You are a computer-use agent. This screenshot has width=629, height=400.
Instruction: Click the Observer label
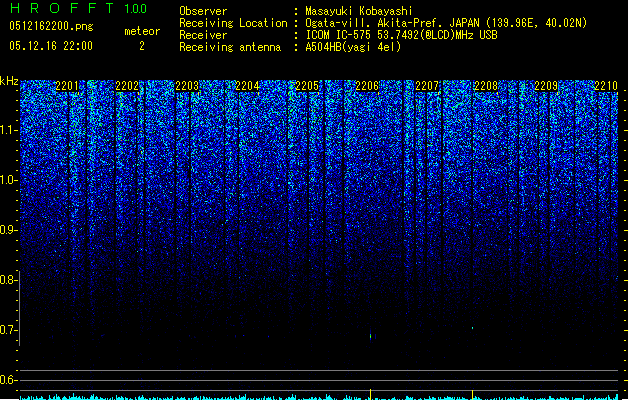click(x=203, y=11)
